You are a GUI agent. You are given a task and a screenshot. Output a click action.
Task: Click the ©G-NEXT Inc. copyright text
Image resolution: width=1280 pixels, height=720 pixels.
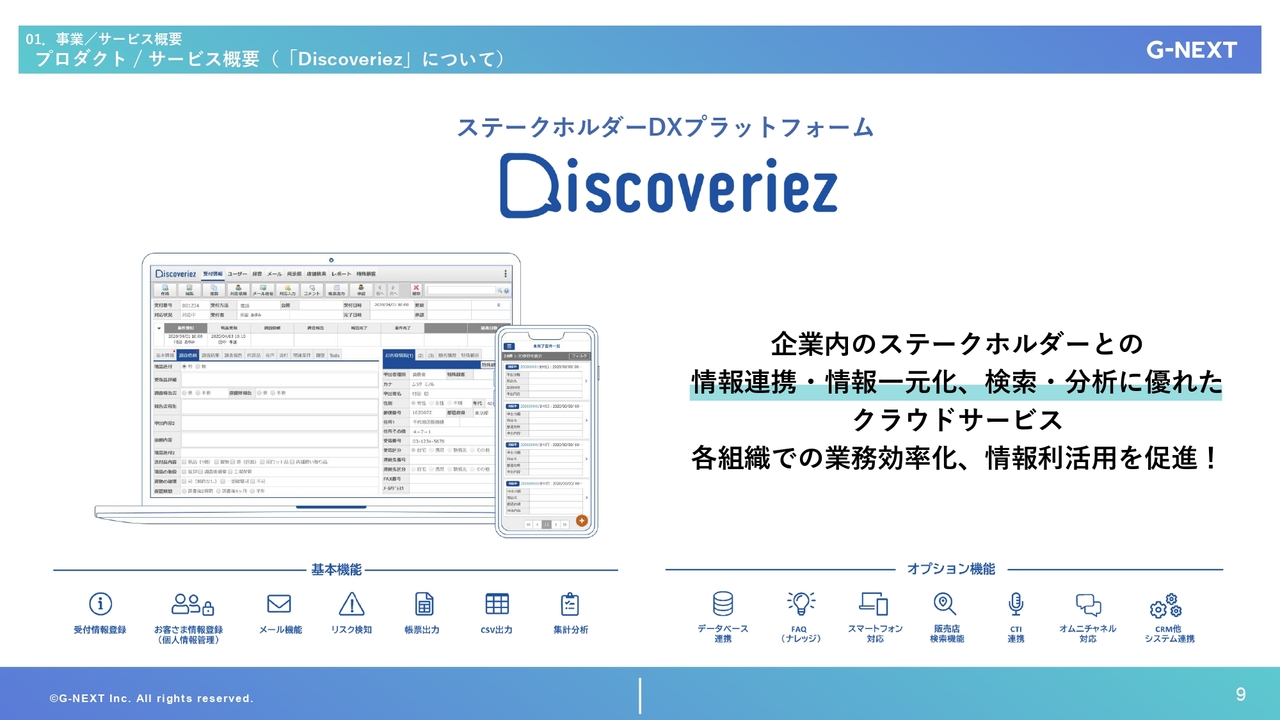[x=152, y=698]
